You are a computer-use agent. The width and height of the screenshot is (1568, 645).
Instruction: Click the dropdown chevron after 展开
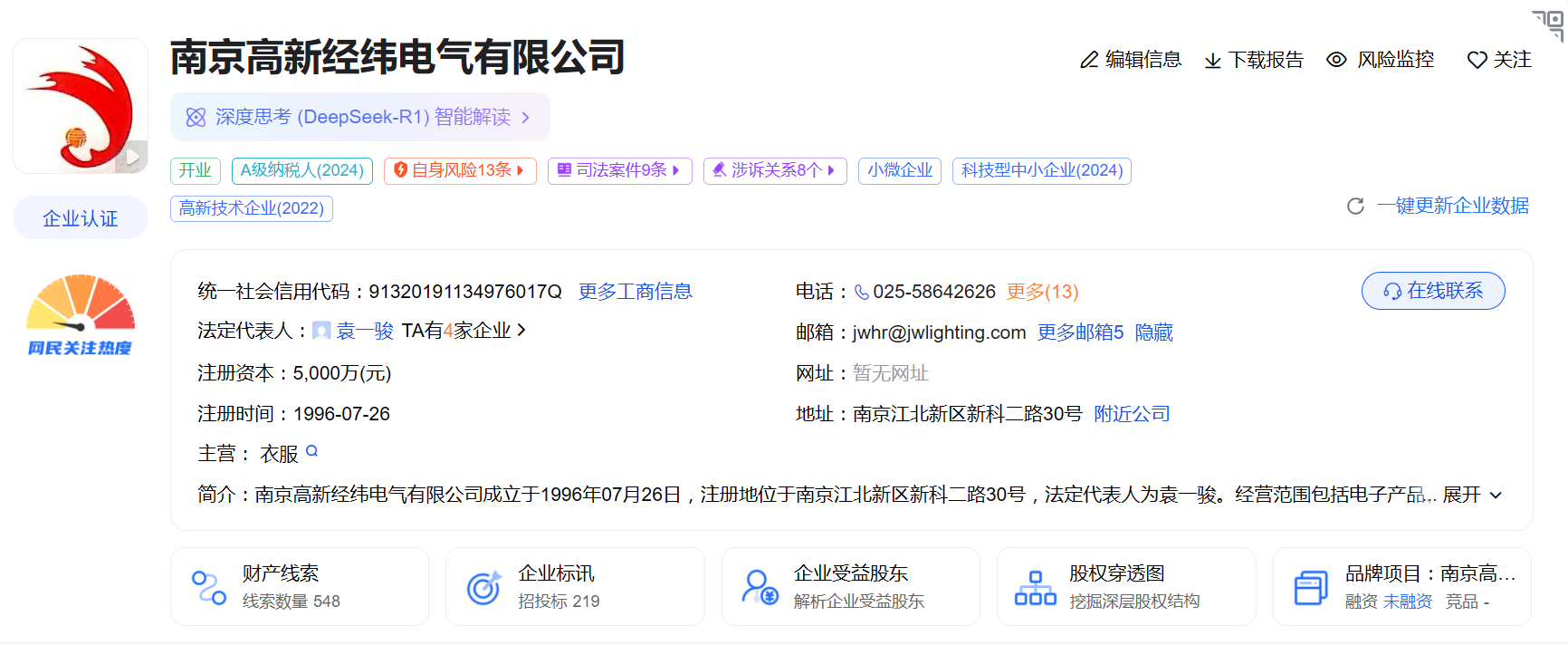(1496, 496)
